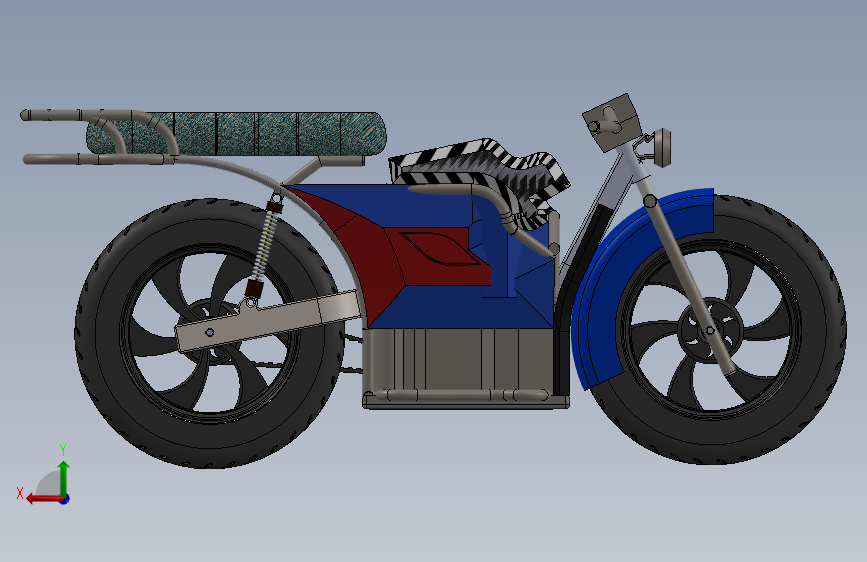The width and height of the screenshot is (867, 562).
Task: Select the gray rear swing arm
Action: pyautogui.click(x=268, y=321)
